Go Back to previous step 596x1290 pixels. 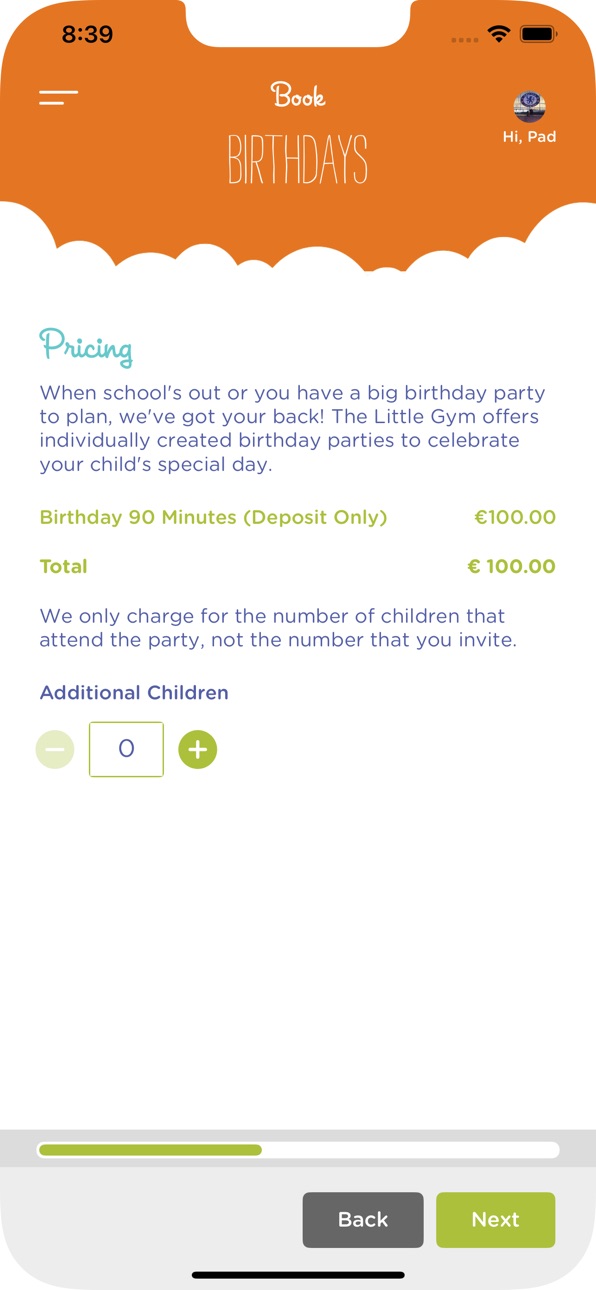pyautogui.click(x=363, y=1219)
